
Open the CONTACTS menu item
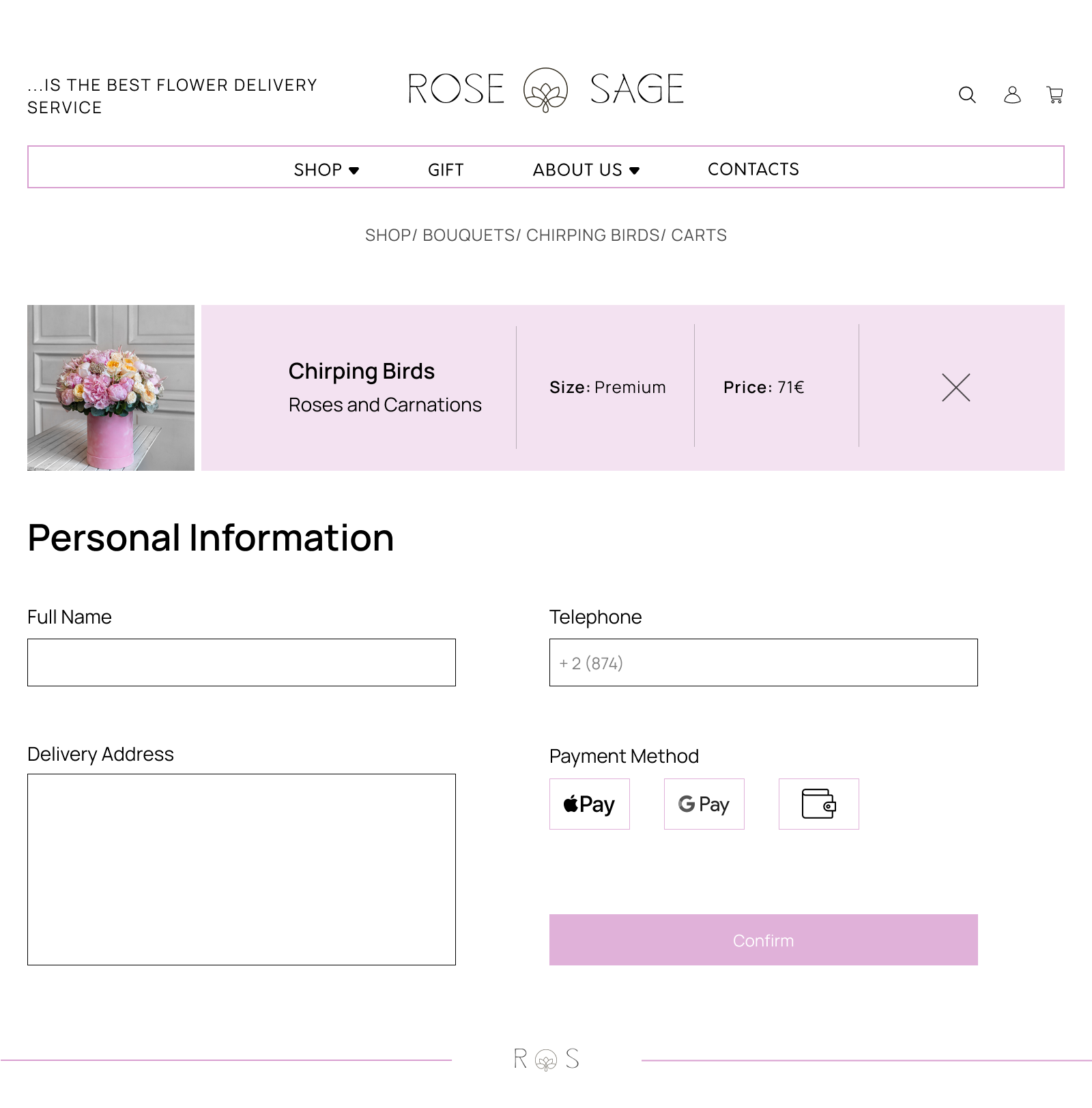pos(753,169)
